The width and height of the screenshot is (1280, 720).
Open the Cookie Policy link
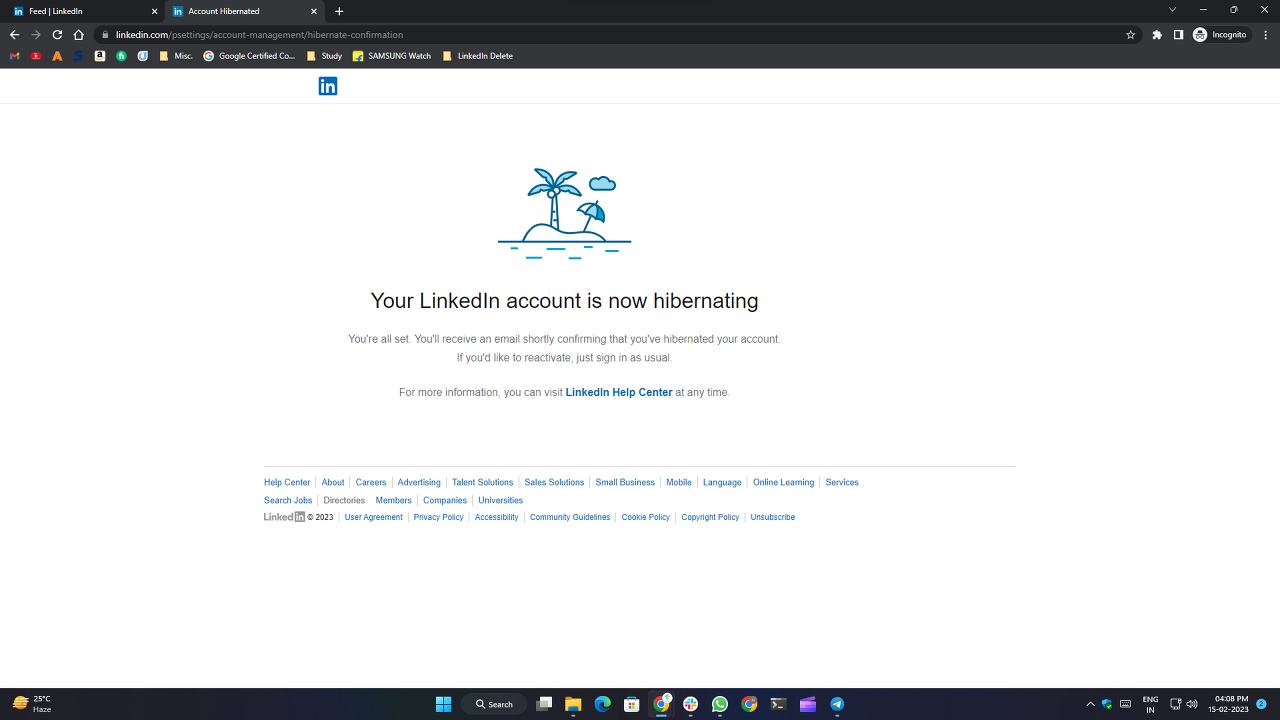tap(646, 517)
